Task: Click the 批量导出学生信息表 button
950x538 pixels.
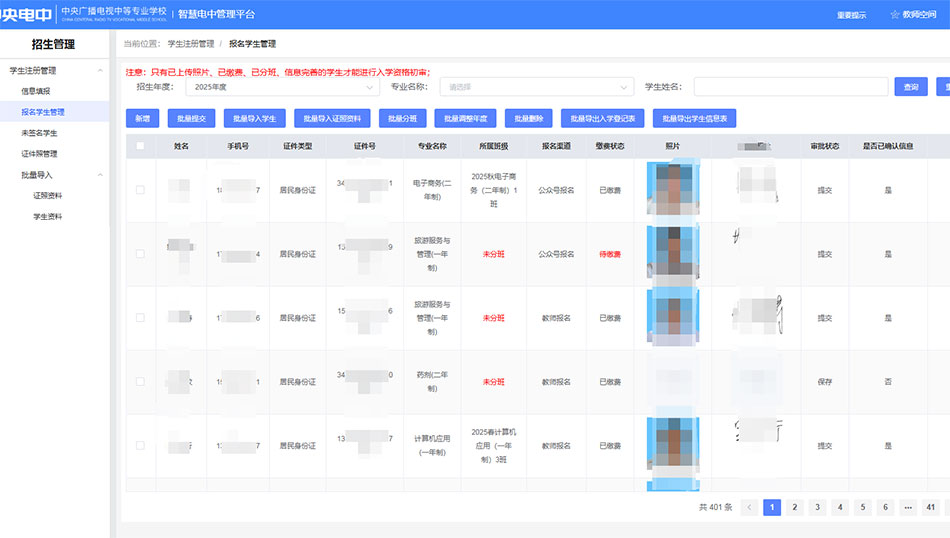Action: click(x=694, y=118)
